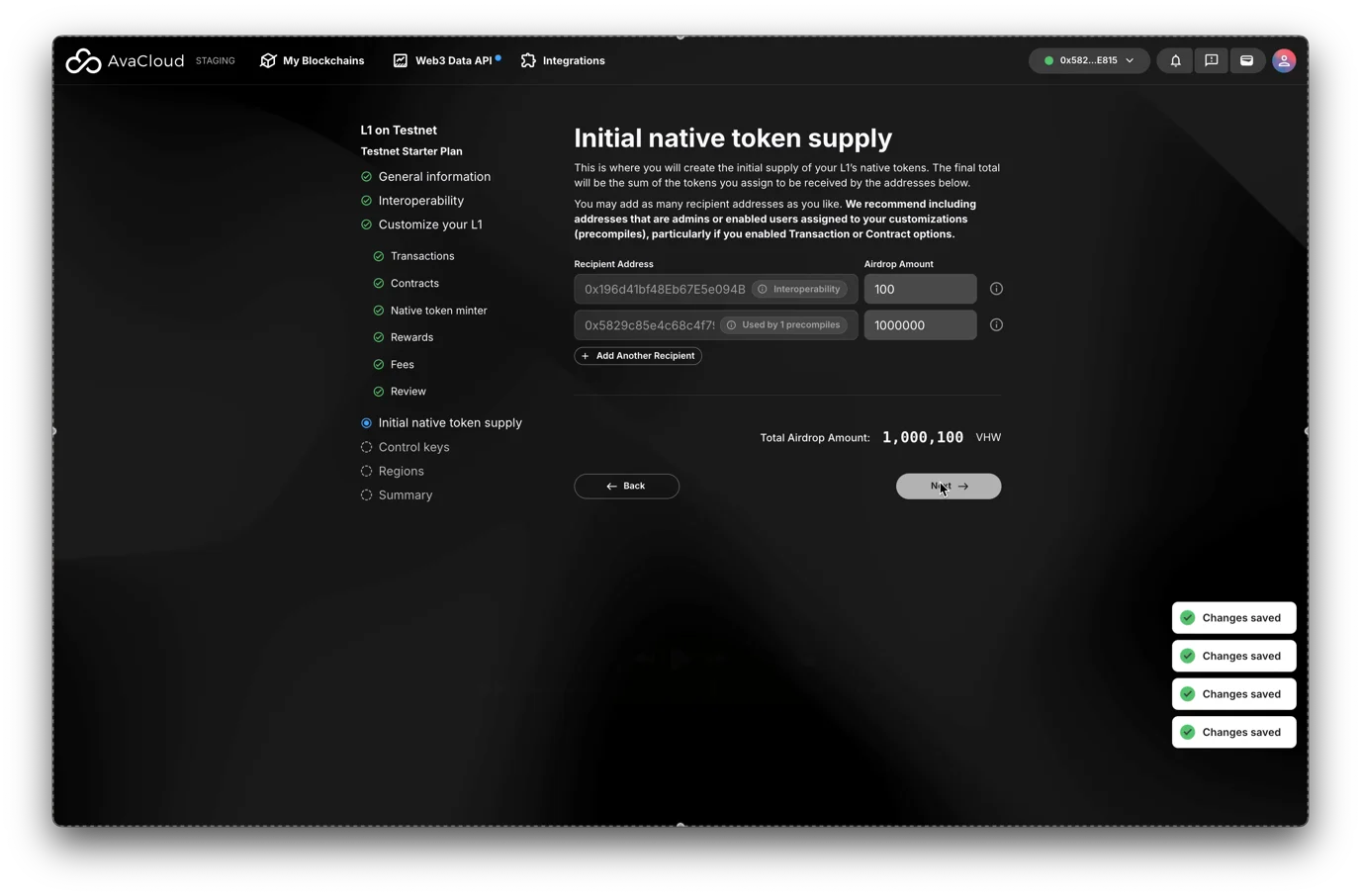The width and height of the screenshot is (1361, 896).
Task: Go to Interoperability step in sidebar
Action: coord(421,201)
